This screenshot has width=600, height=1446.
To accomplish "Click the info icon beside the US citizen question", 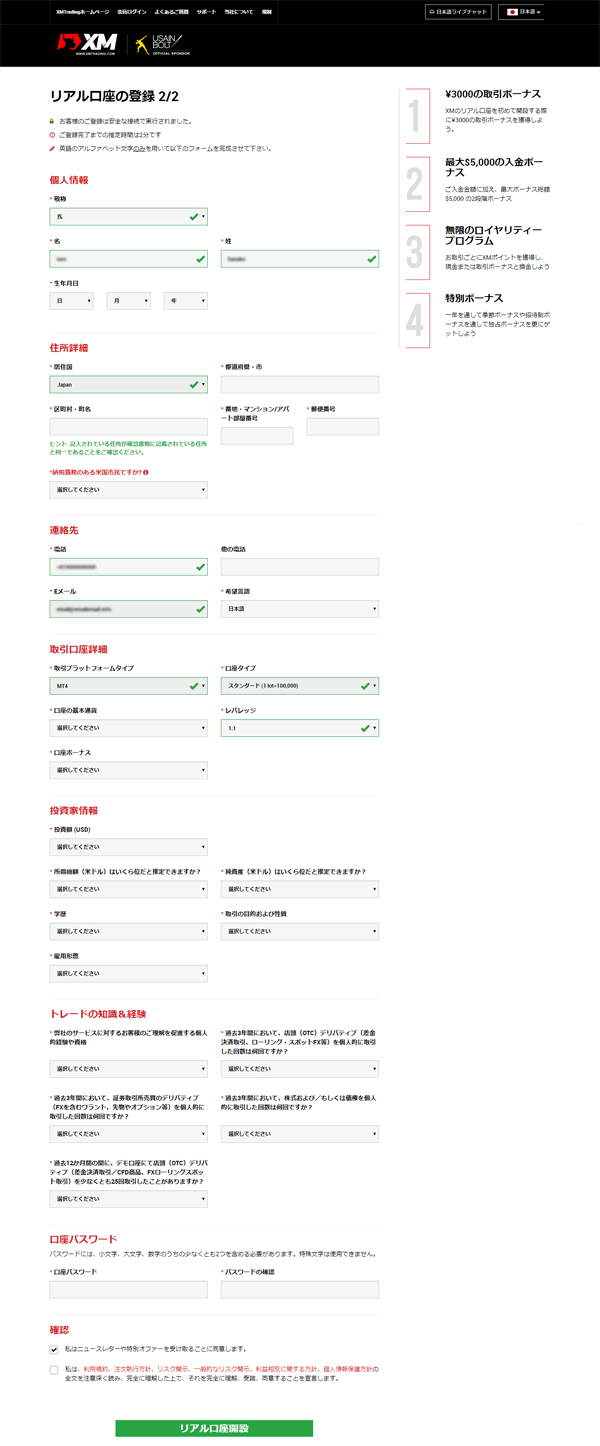I will (146, 472).
